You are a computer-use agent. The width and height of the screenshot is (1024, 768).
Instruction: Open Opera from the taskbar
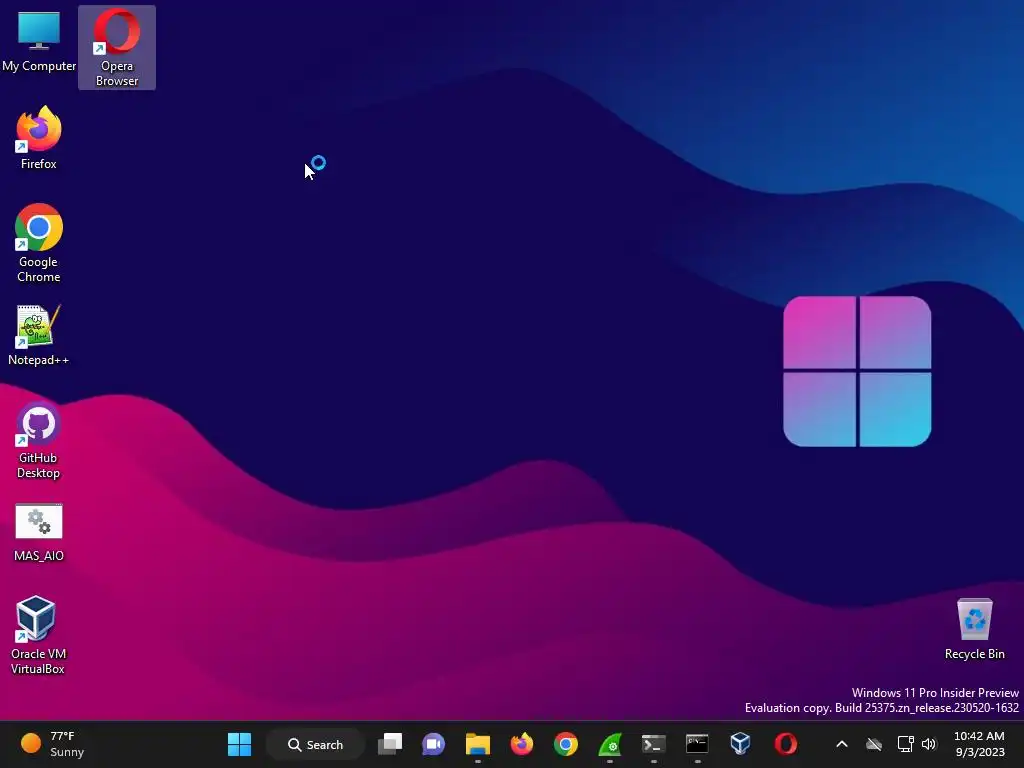[785, 744]
